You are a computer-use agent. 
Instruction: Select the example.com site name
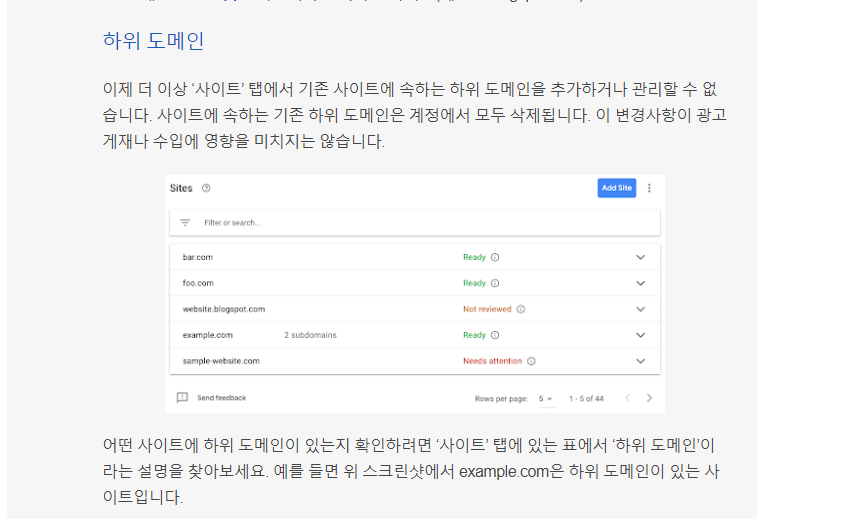tap(208, 335)
